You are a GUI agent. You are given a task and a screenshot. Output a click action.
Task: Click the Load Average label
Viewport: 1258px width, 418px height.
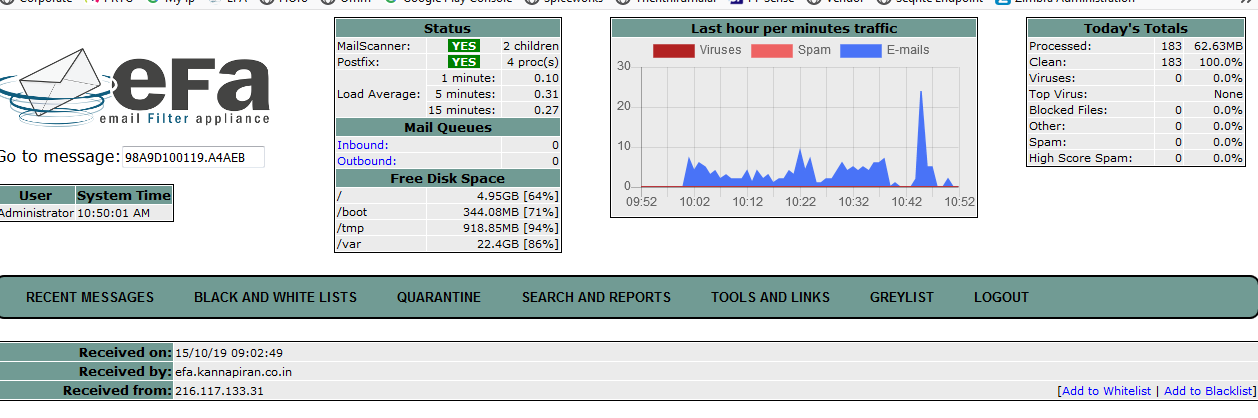point(379,94)
